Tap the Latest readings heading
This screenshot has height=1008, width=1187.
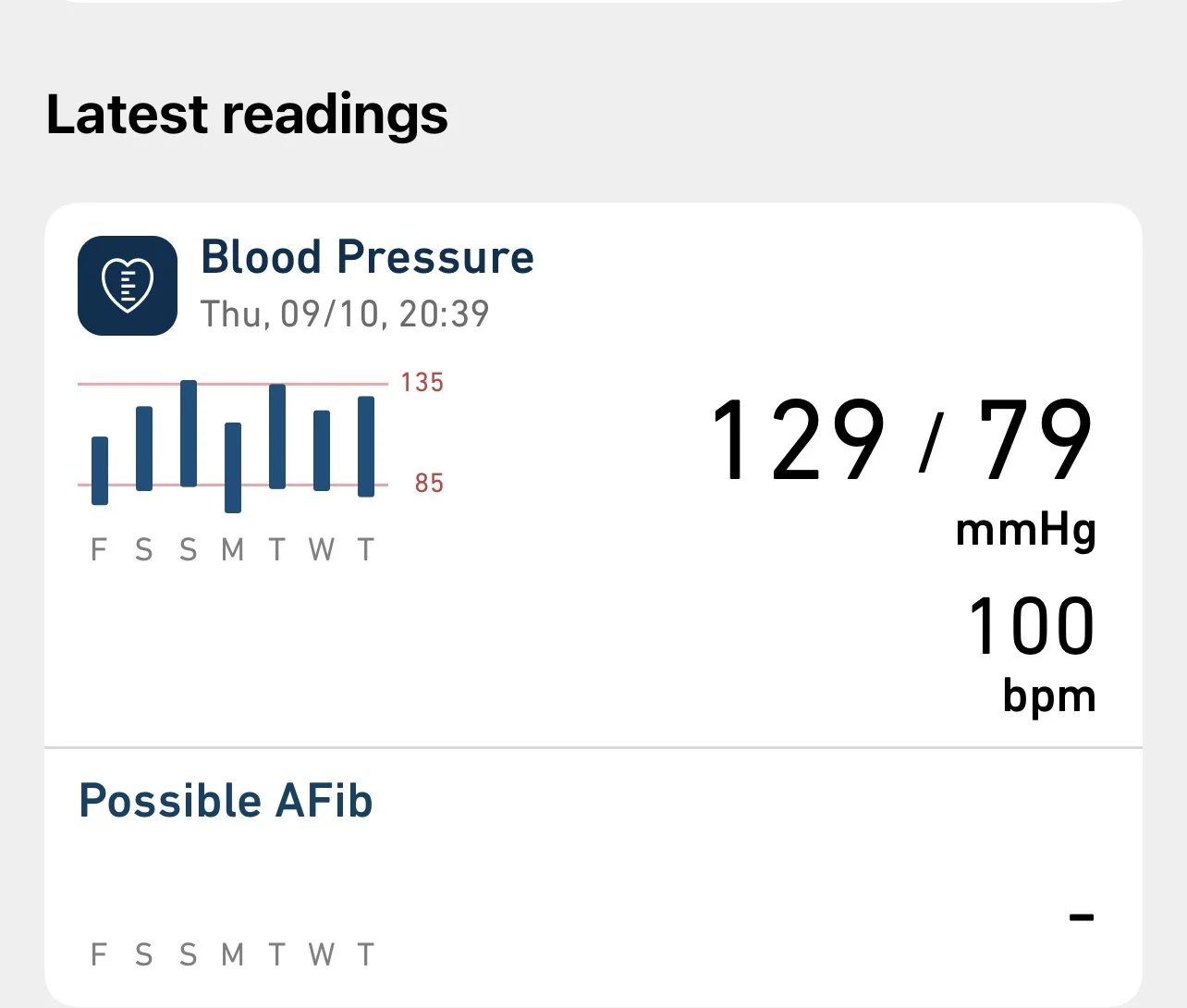247,115
